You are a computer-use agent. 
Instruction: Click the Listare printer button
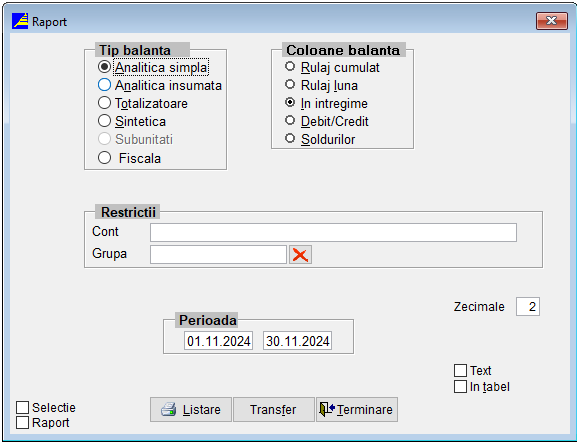191,409
